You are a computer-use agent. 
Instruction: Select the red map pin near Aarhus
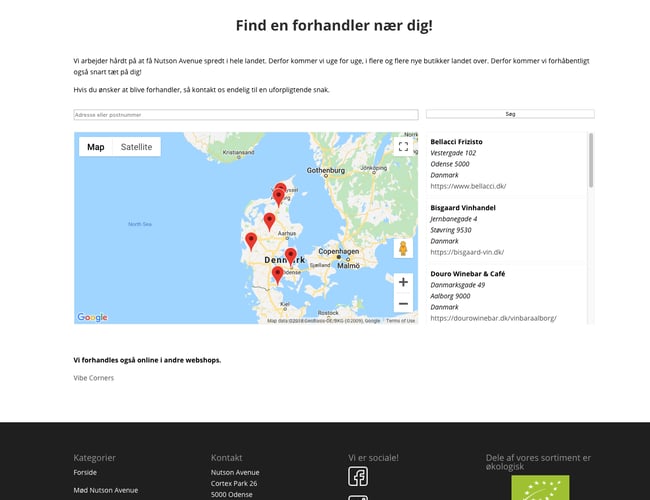269,222
